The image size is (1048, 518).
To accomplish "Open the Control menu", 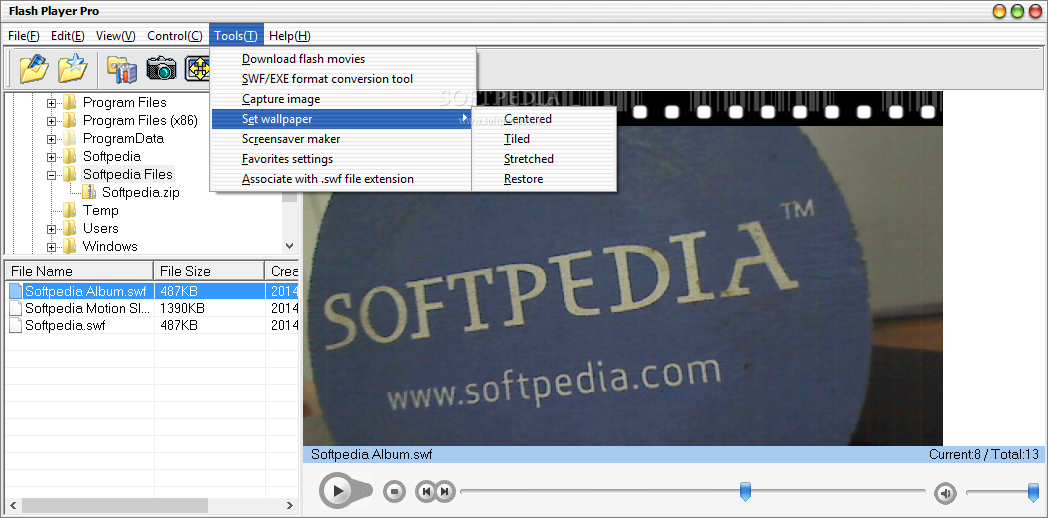I will point(174,36).
